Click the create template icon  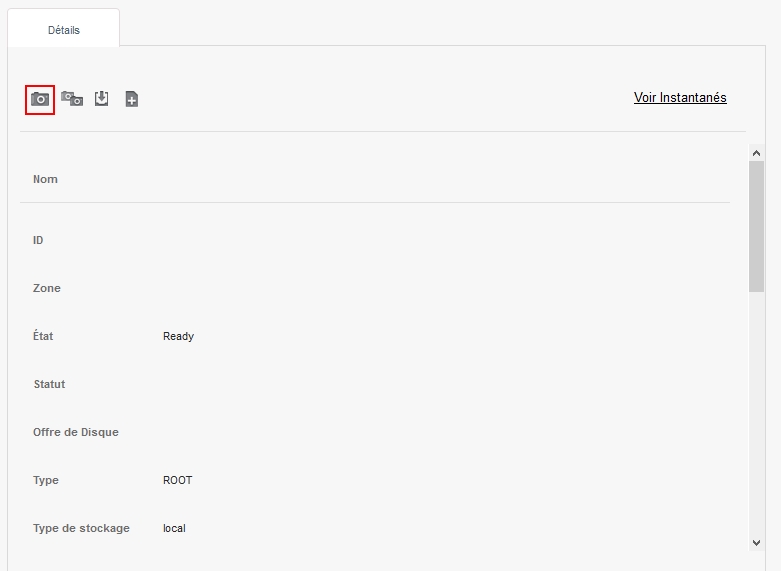pos(131,99)
